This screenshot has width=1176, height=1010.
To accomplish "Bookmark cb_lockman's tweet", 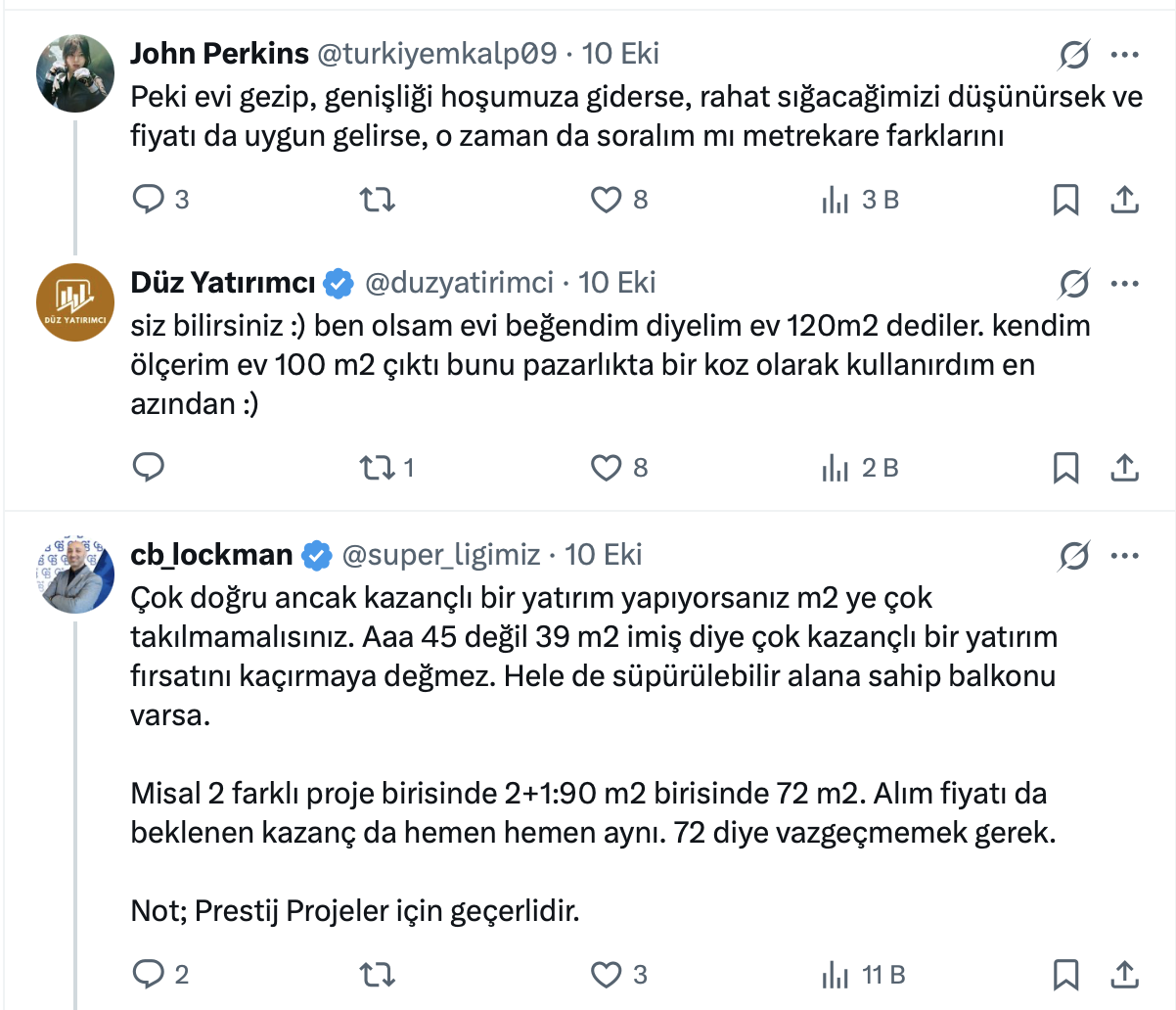I will [1065, 975].
